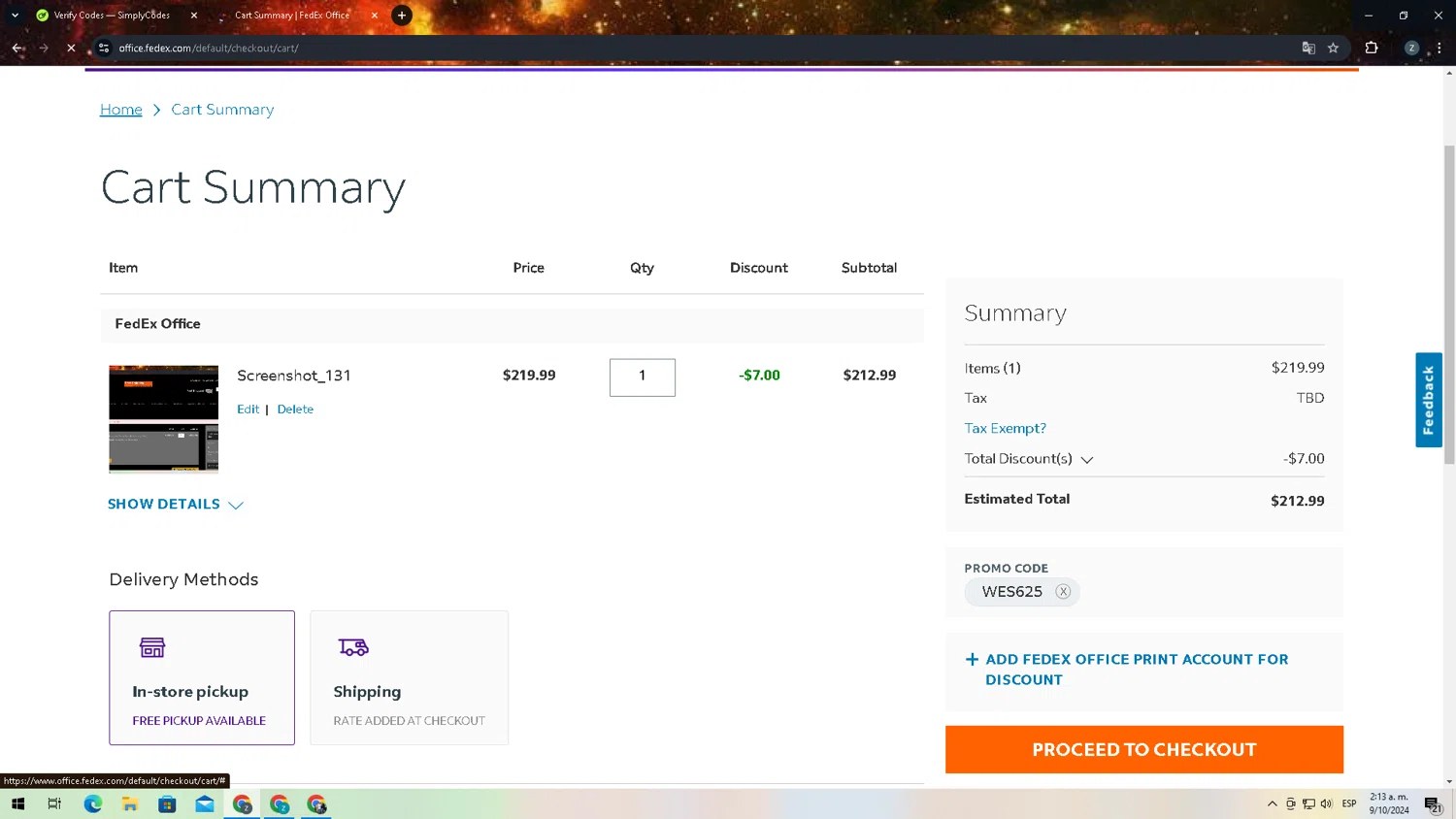Viewport: 1456px width, 819px height.
Task: View site information icon in address bar
Action: tap(104, 48)
